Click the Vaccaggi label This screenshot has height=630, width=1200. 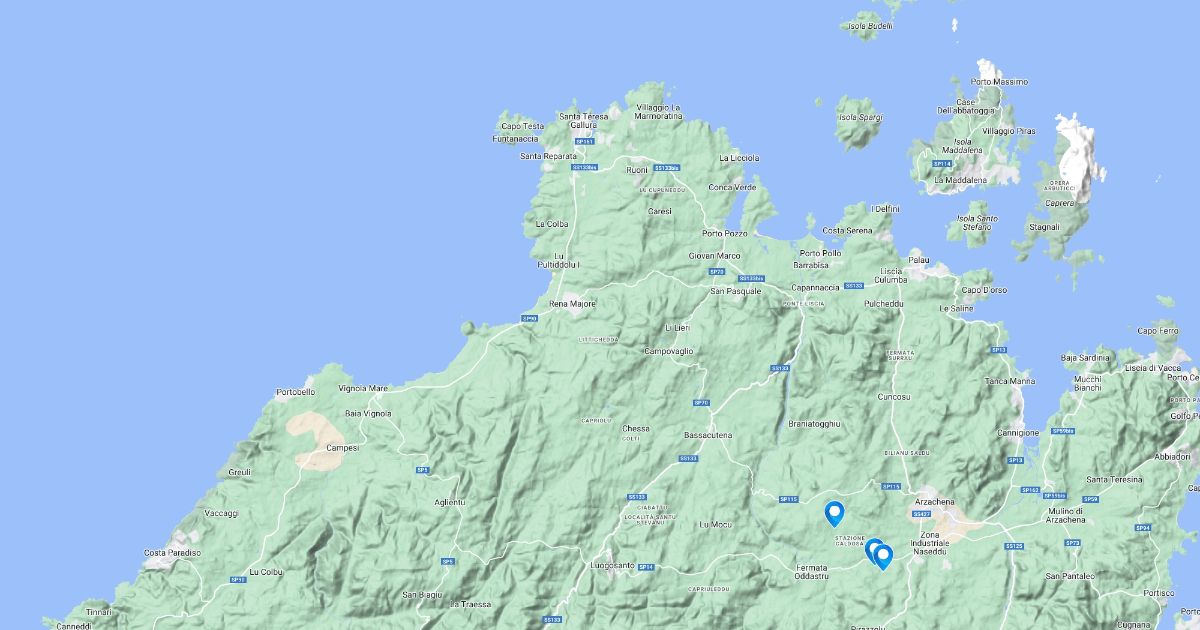click(x=221, y=514)
